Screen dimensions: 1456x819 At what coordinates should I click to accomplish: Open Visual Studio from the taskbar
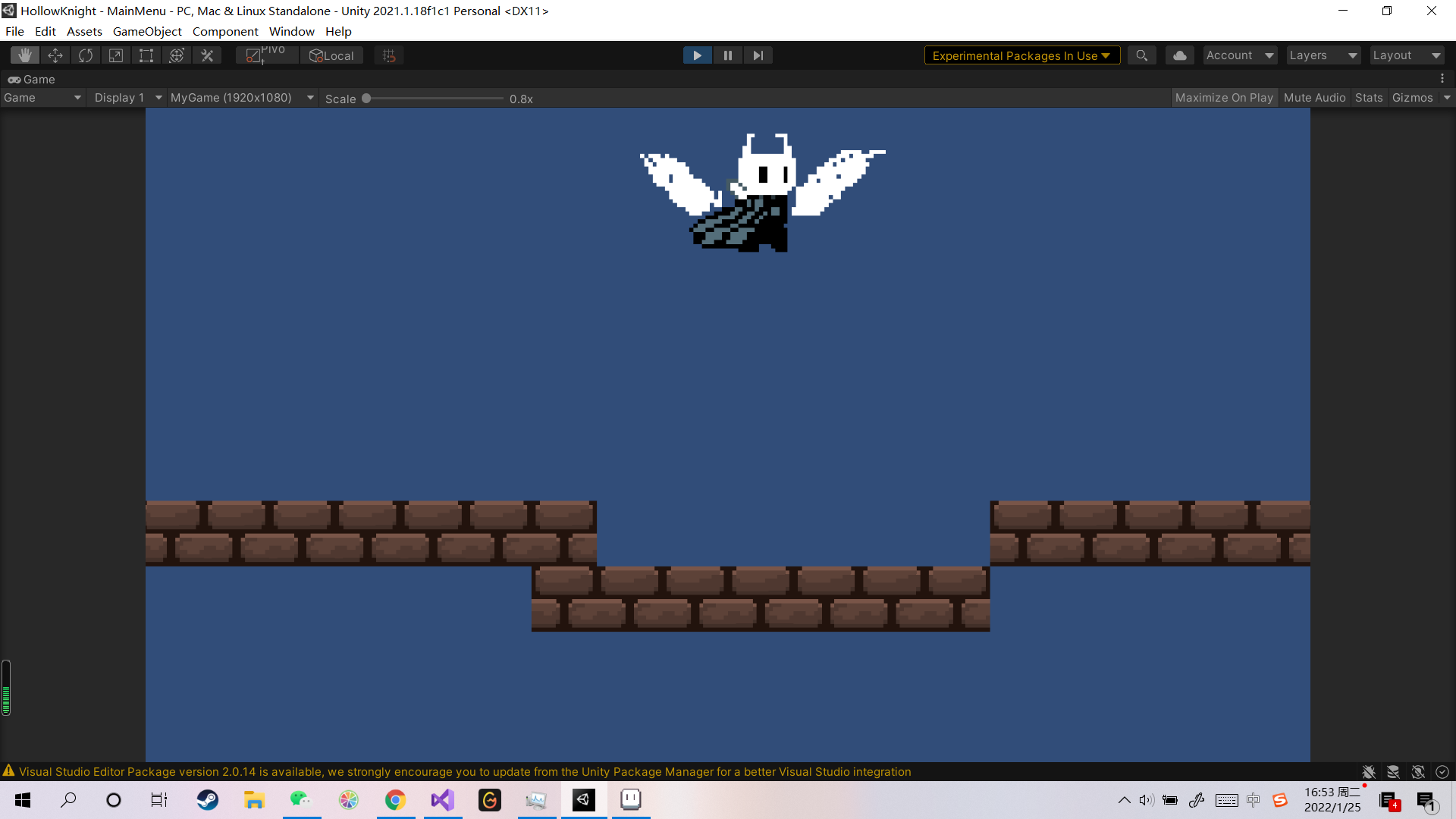coord(442,800)
